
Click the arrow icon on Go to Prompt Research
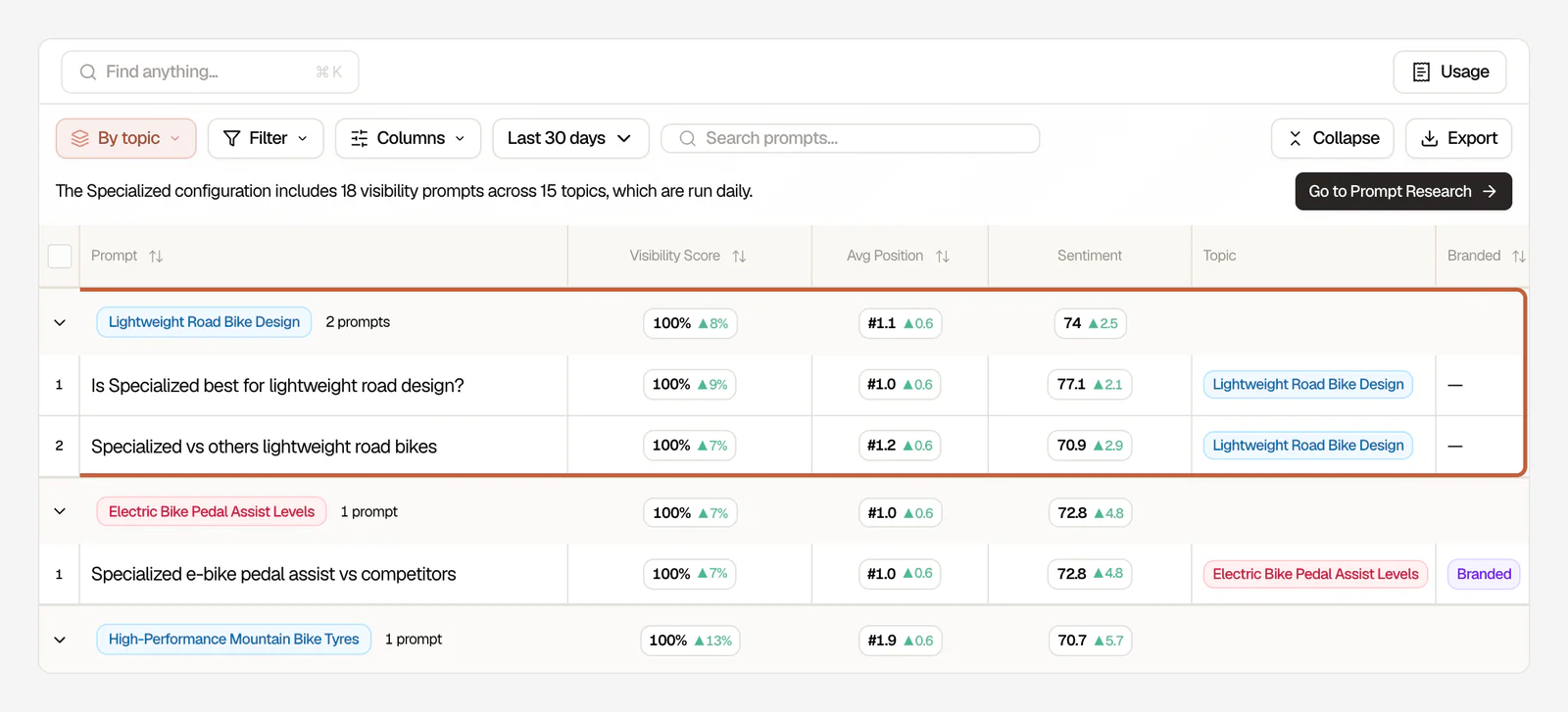click(1490, 191)
